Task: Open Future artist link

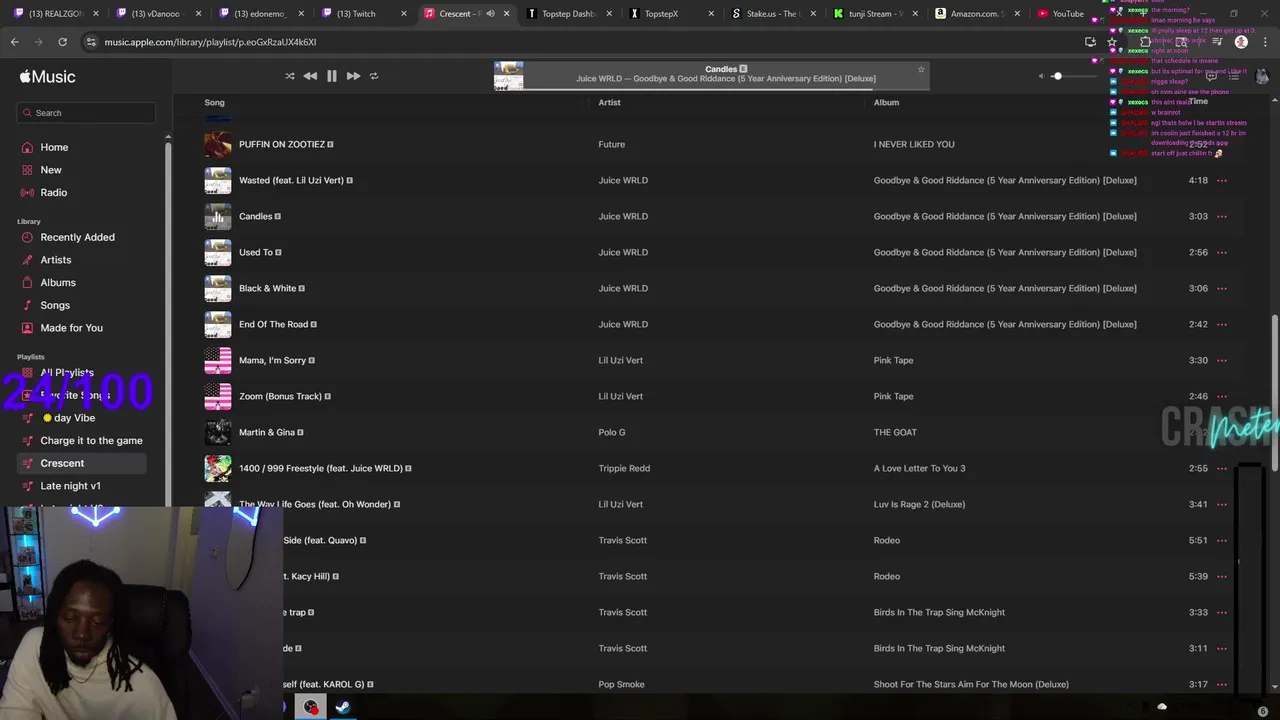Action: click(611, 144)
